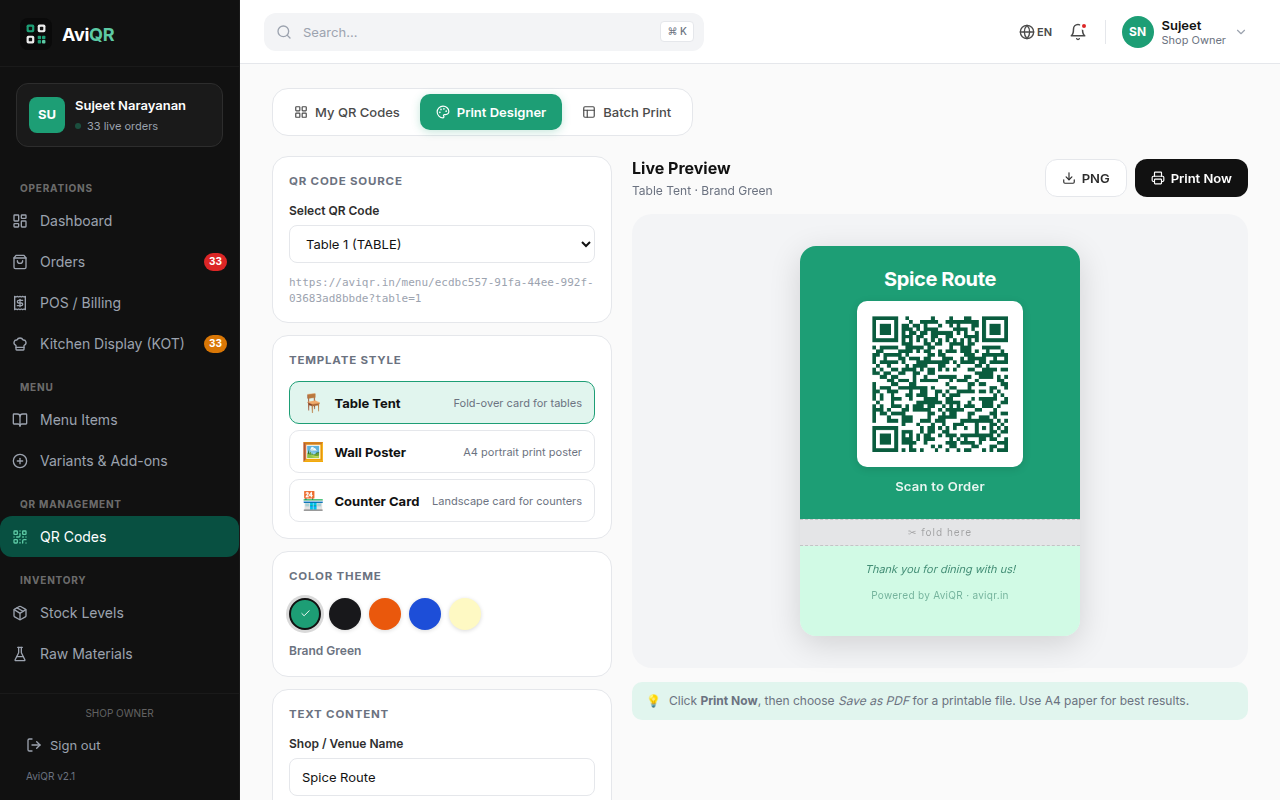Click the Sign out arrow icon
This screenshot has height=800, width=1280.
tap(34, 746)
